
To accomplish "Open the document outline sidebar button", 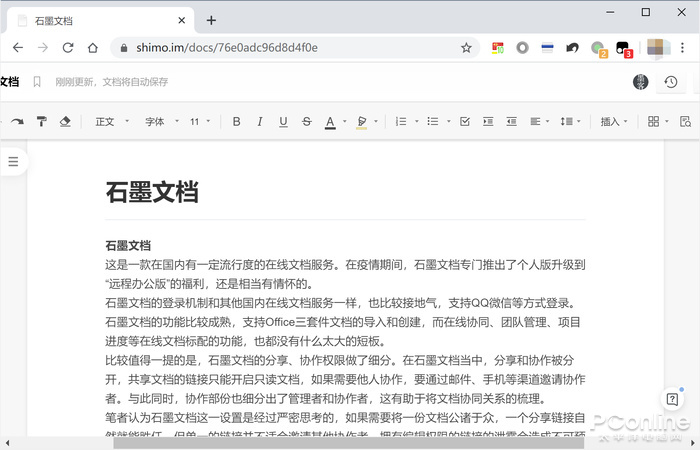I will coord(13,161).
